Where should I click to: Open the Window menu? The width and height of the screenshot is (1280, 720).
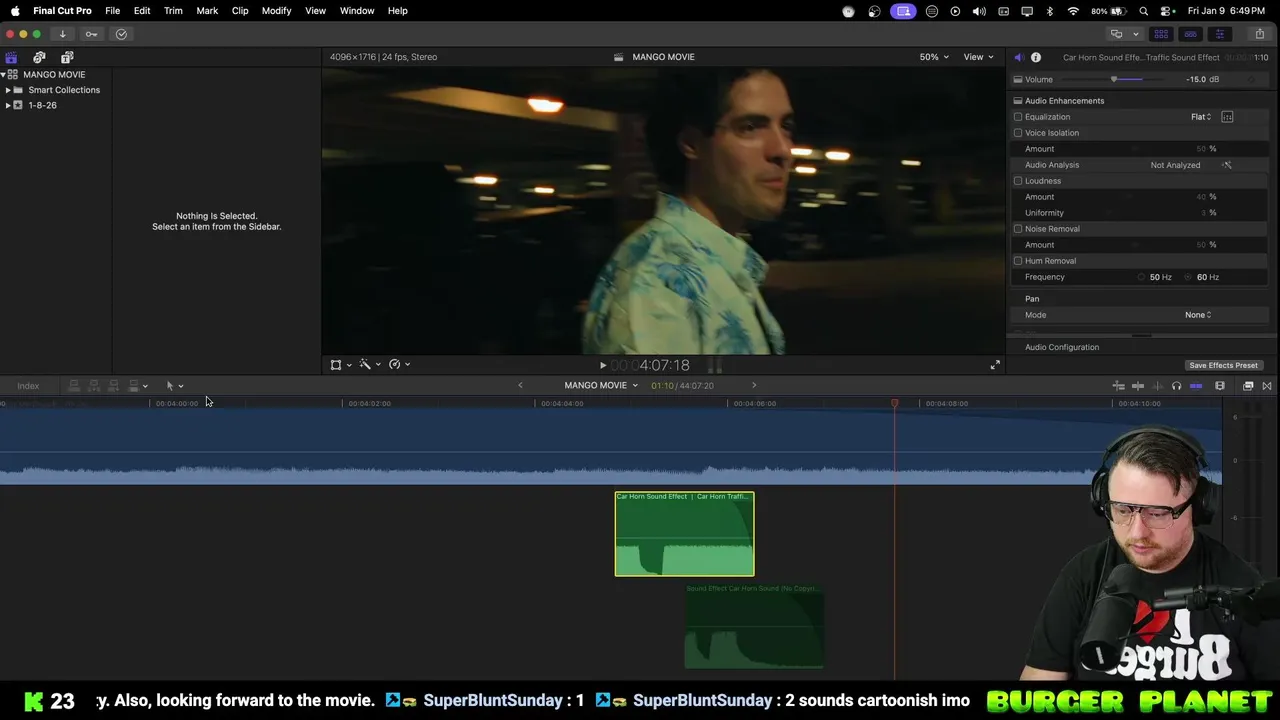357,11
